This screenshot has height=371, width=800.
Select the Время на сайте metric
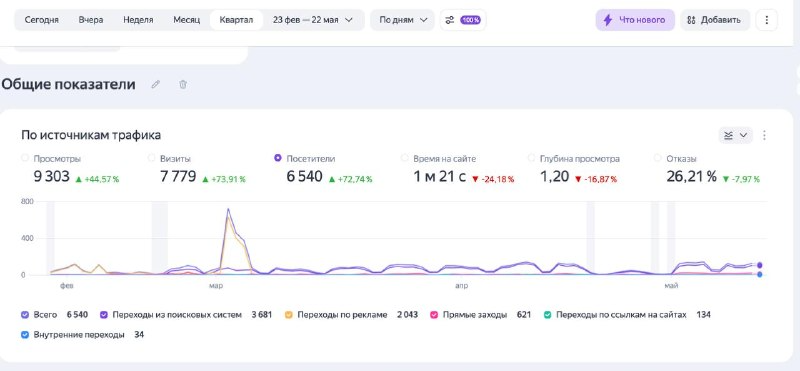[404, 158]
